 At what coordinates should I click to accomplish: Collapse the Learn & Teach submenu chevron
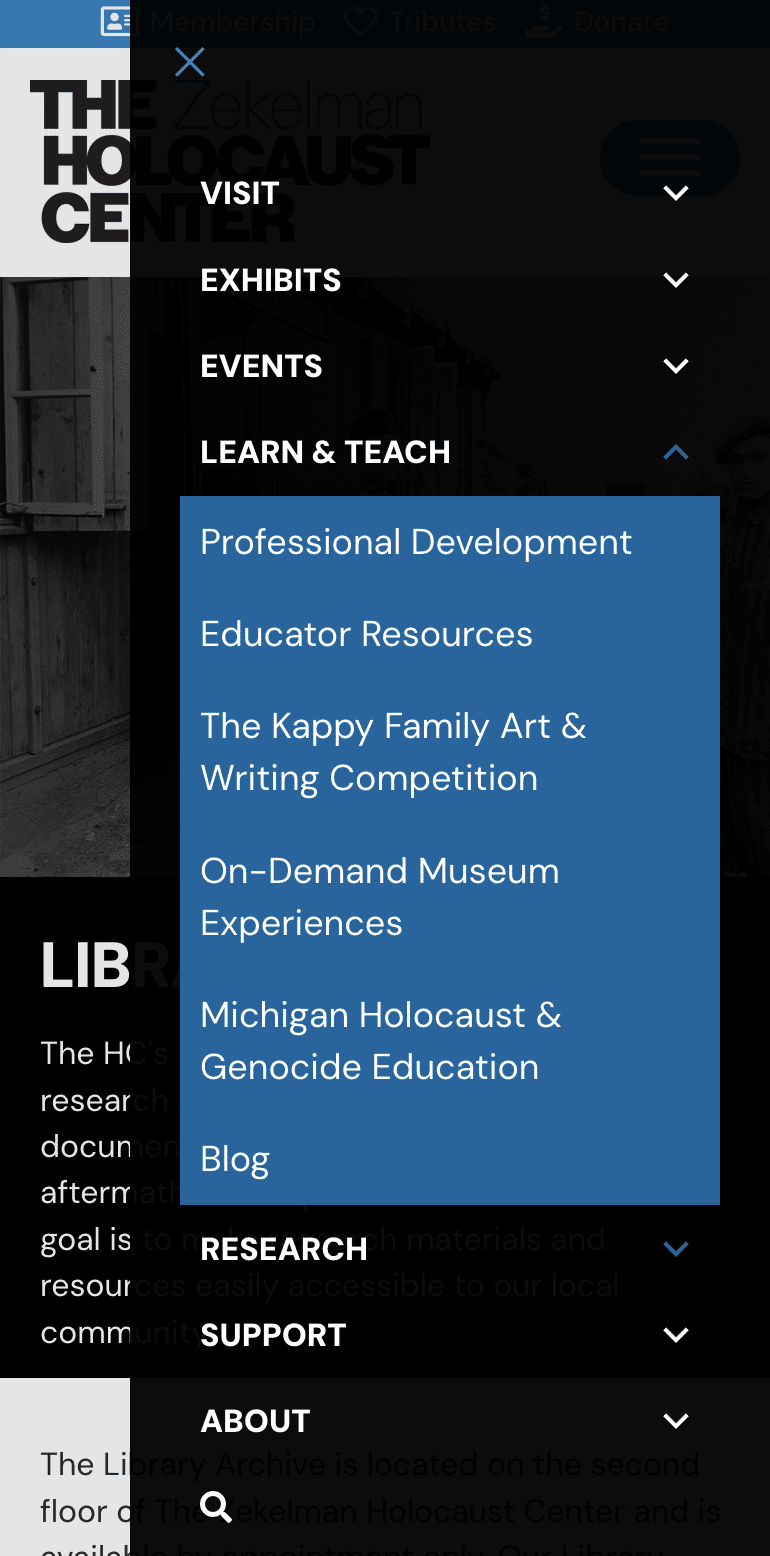pos(676,452)
